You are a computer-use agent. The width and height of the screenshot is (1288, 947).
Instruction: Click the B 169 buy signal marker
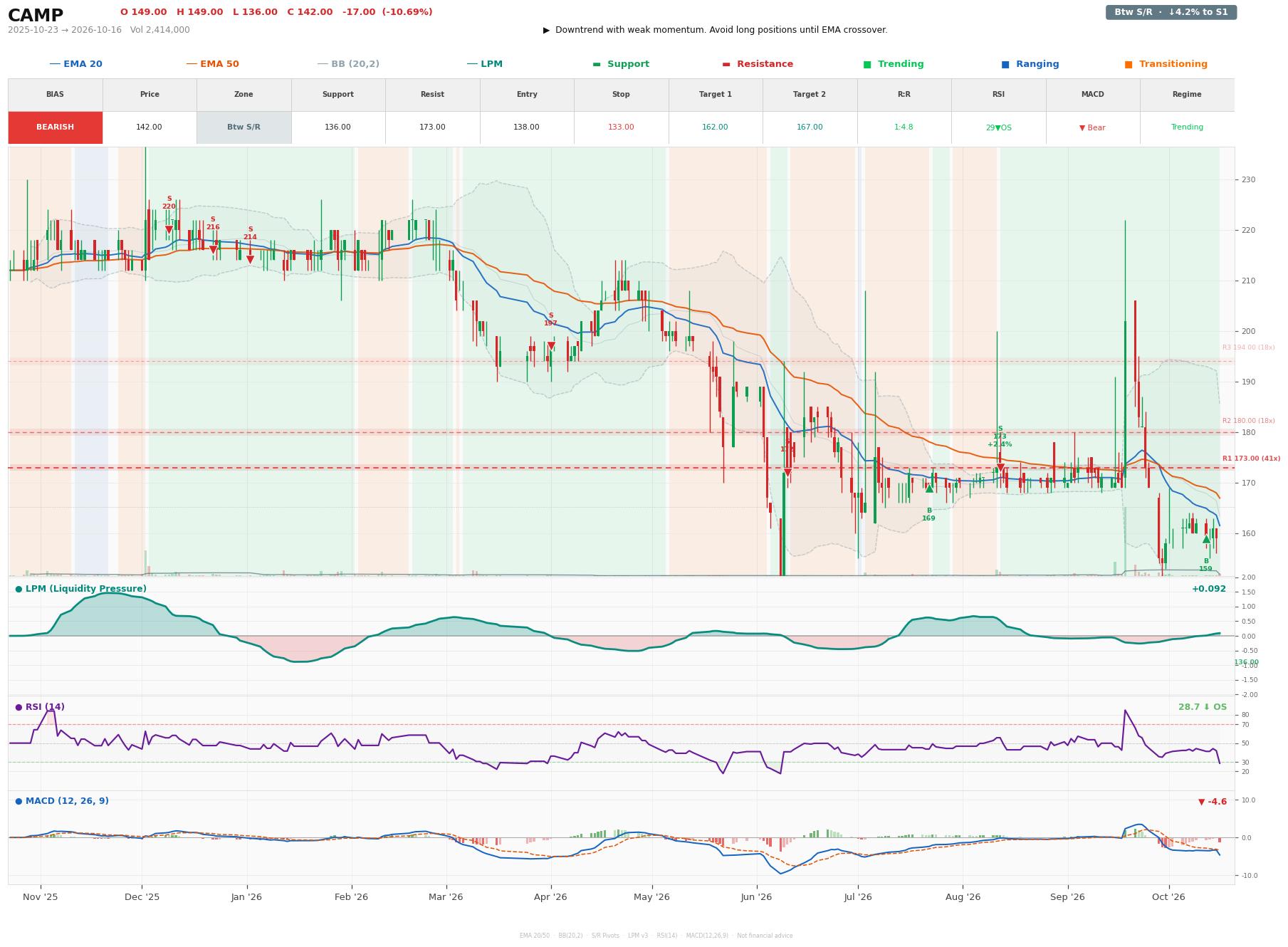[929, 488]
